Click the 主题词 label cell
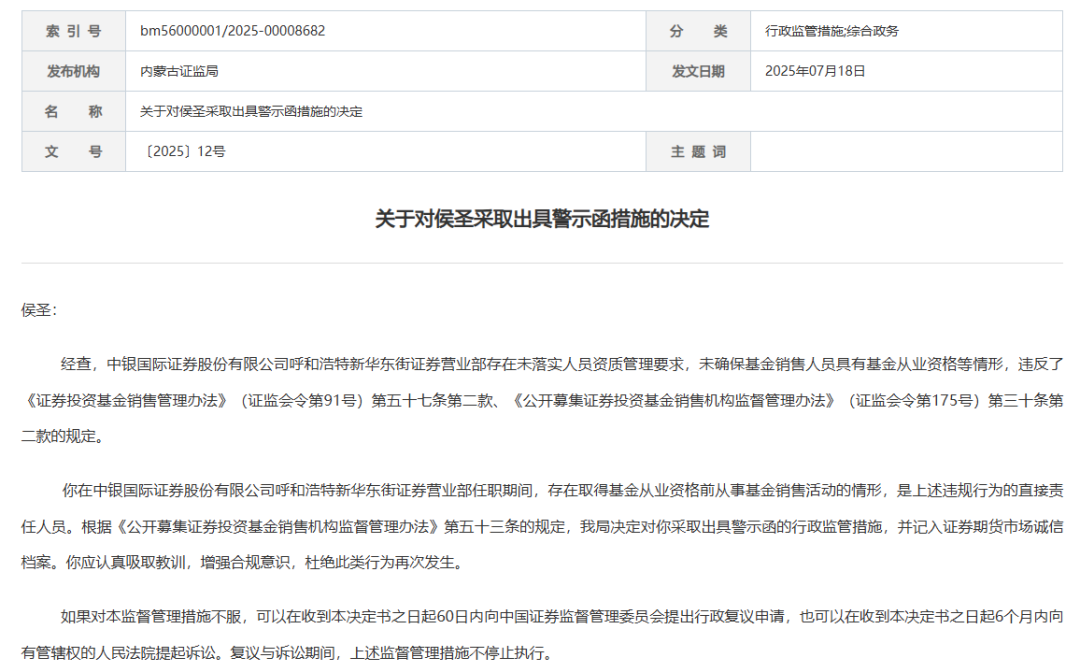 [700, 151]
